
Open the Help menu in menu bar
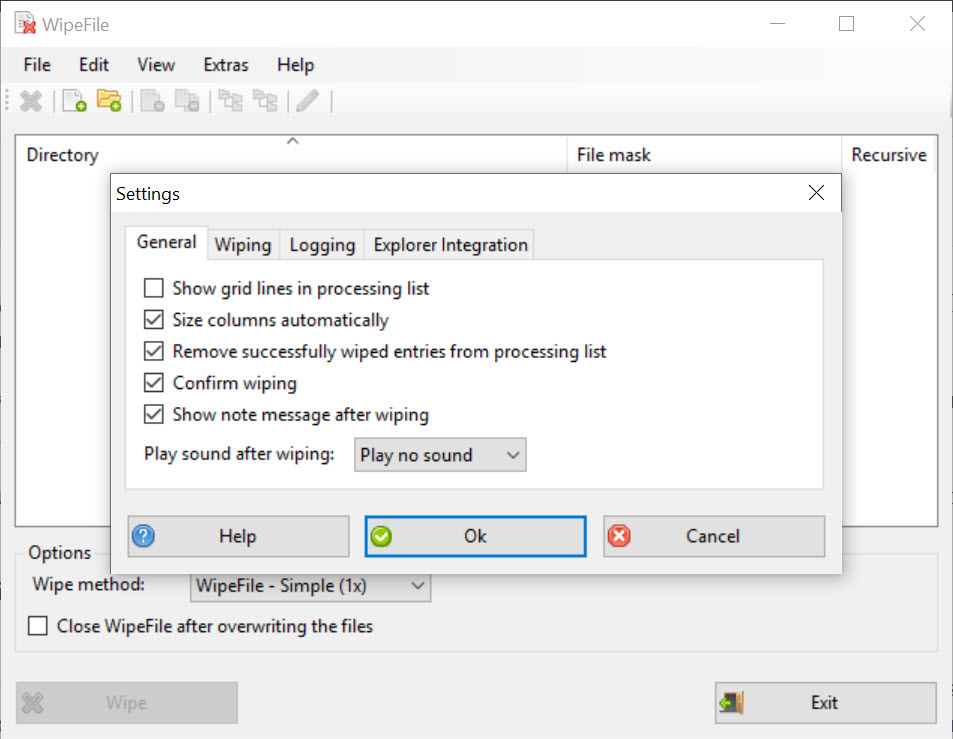295,64
